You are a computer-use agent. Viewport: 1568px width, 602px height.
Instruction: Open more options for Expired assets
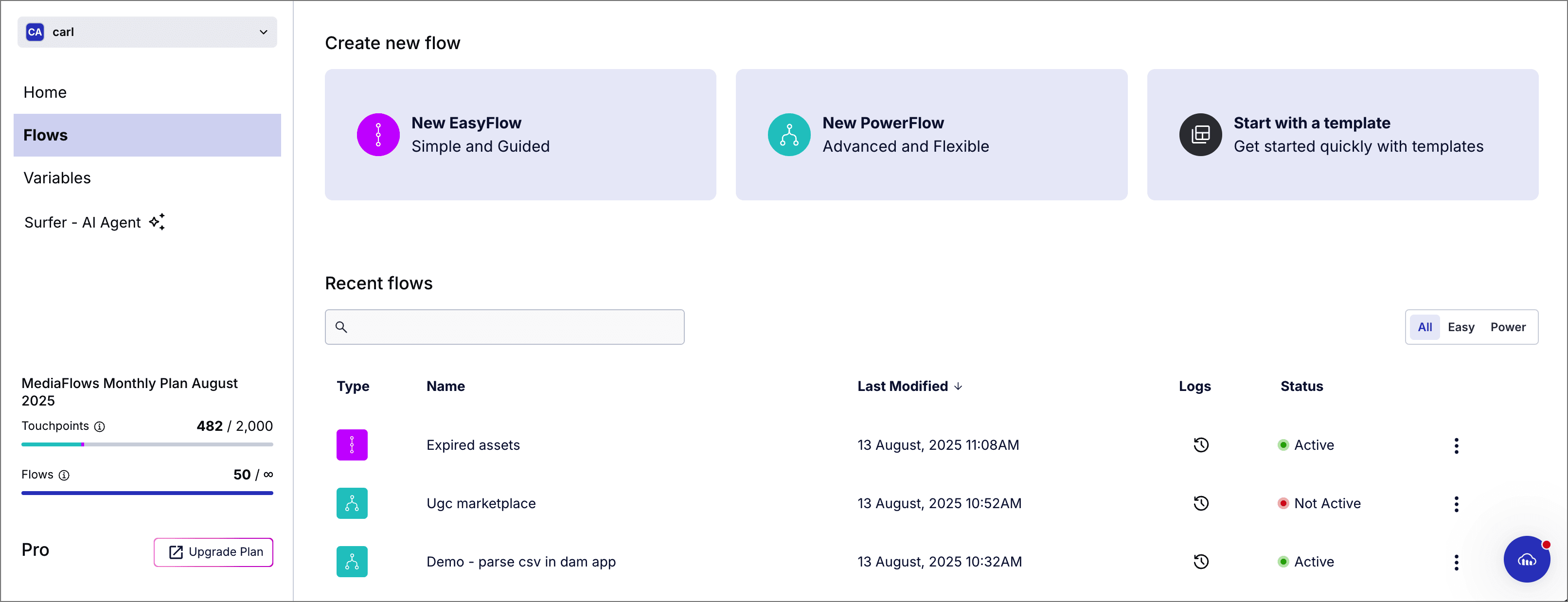[1456, 445]
